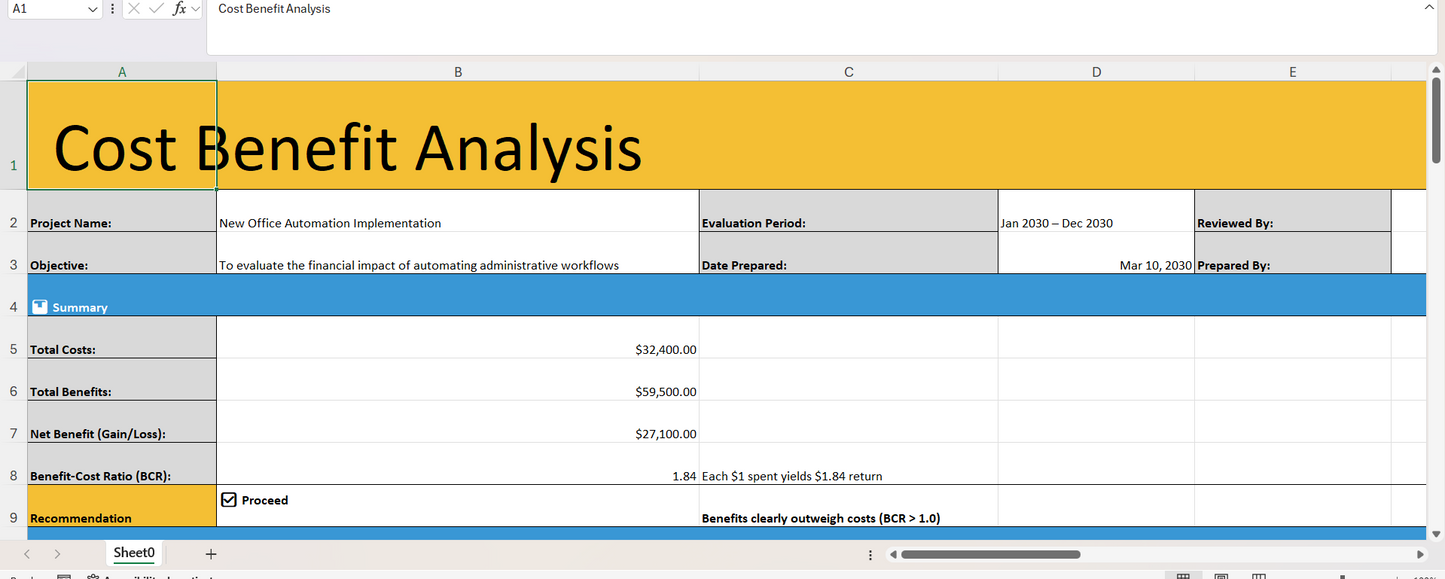Select 'Each $1 spent yields $1.84 return' cell
The width and height of the screenshot is (1445, 579).
(848, 464)
